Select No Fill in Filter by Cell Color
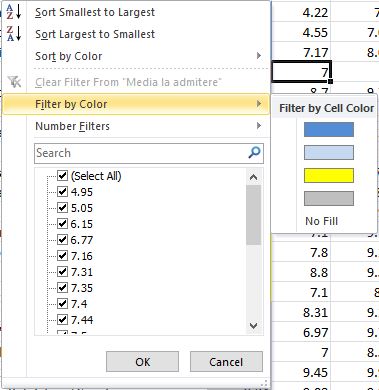The width and height of the screenshot is (379, 390). [322, 221]
